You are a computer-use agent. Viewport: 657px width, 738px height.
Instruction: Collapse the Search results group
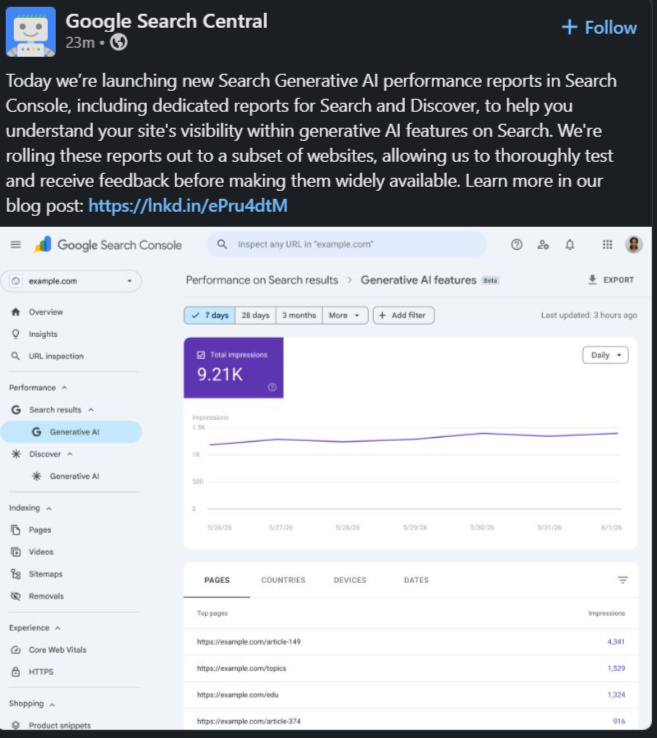tap(91, 409)
